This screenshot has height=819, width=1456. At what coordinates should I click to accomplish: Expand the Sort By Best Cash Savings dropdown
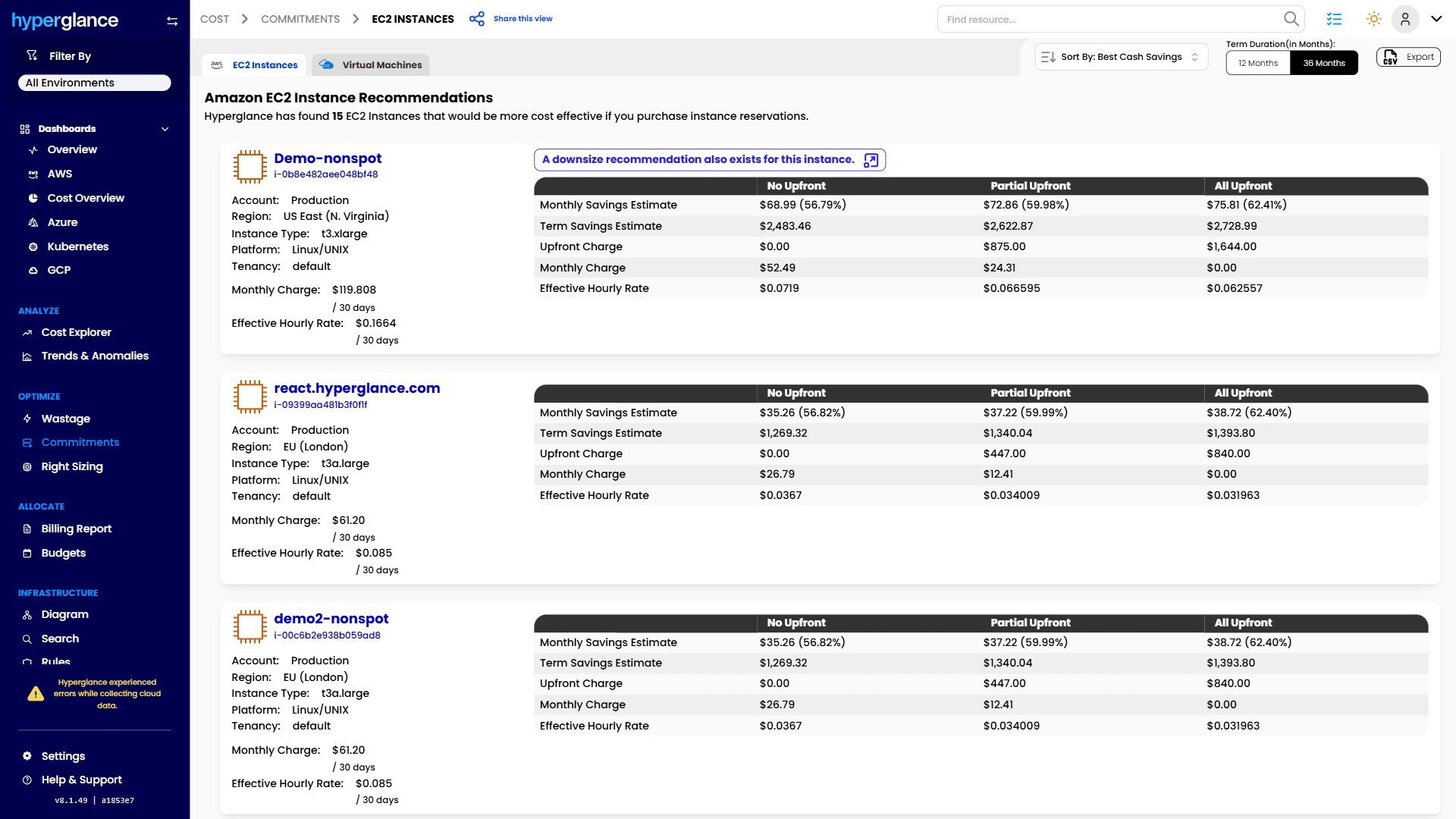point(1121,57)
